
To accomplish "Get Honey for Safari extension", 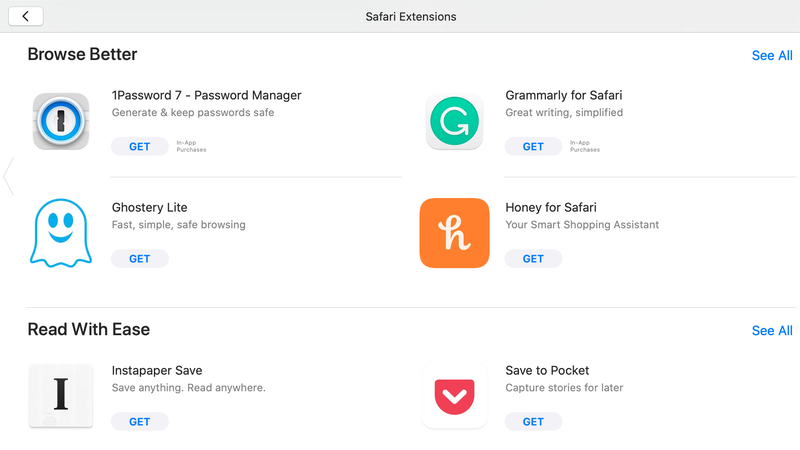I will tap(533, 259).
